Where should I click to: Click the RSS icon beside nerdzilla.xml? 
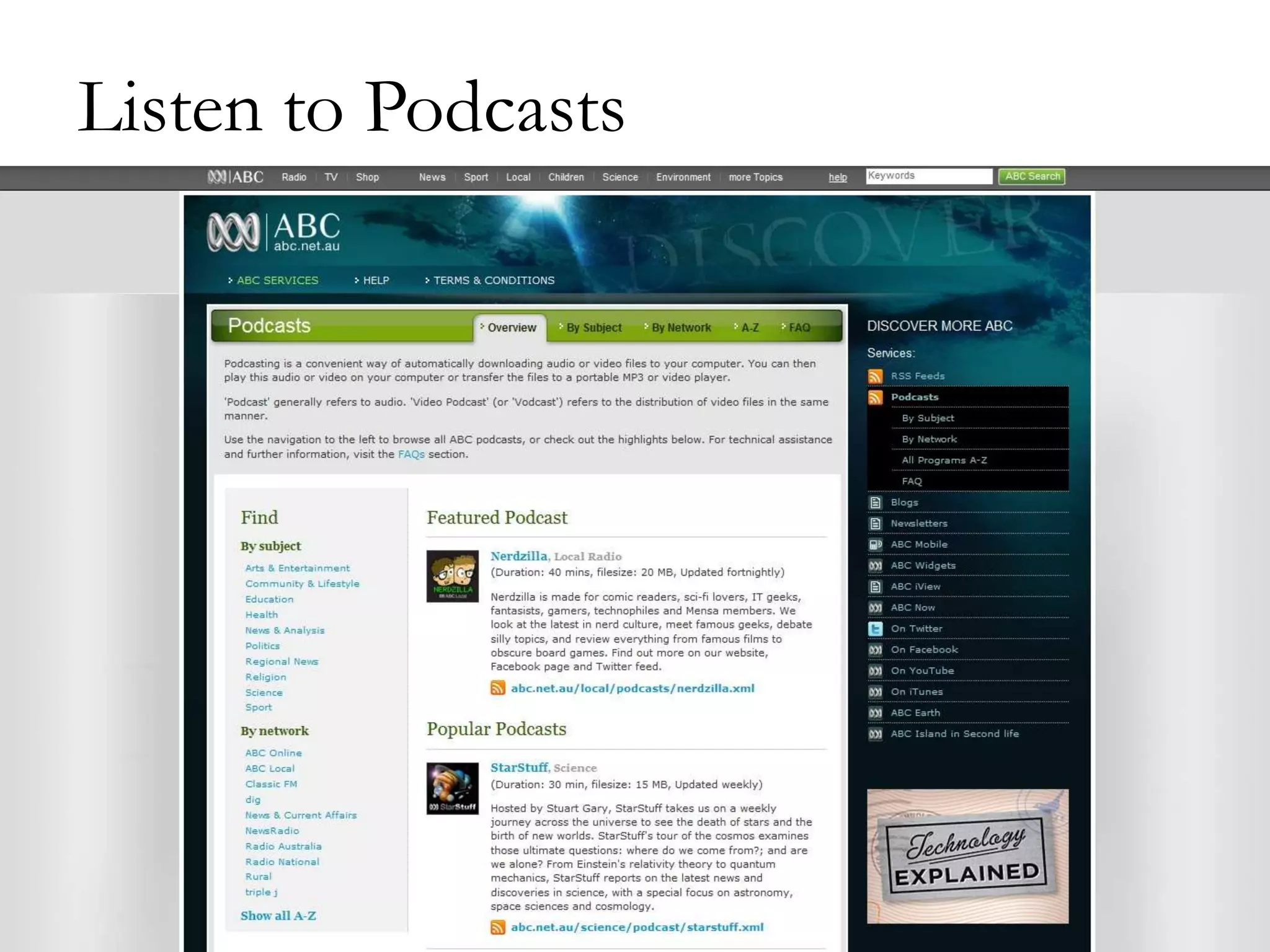click(497, 688)
